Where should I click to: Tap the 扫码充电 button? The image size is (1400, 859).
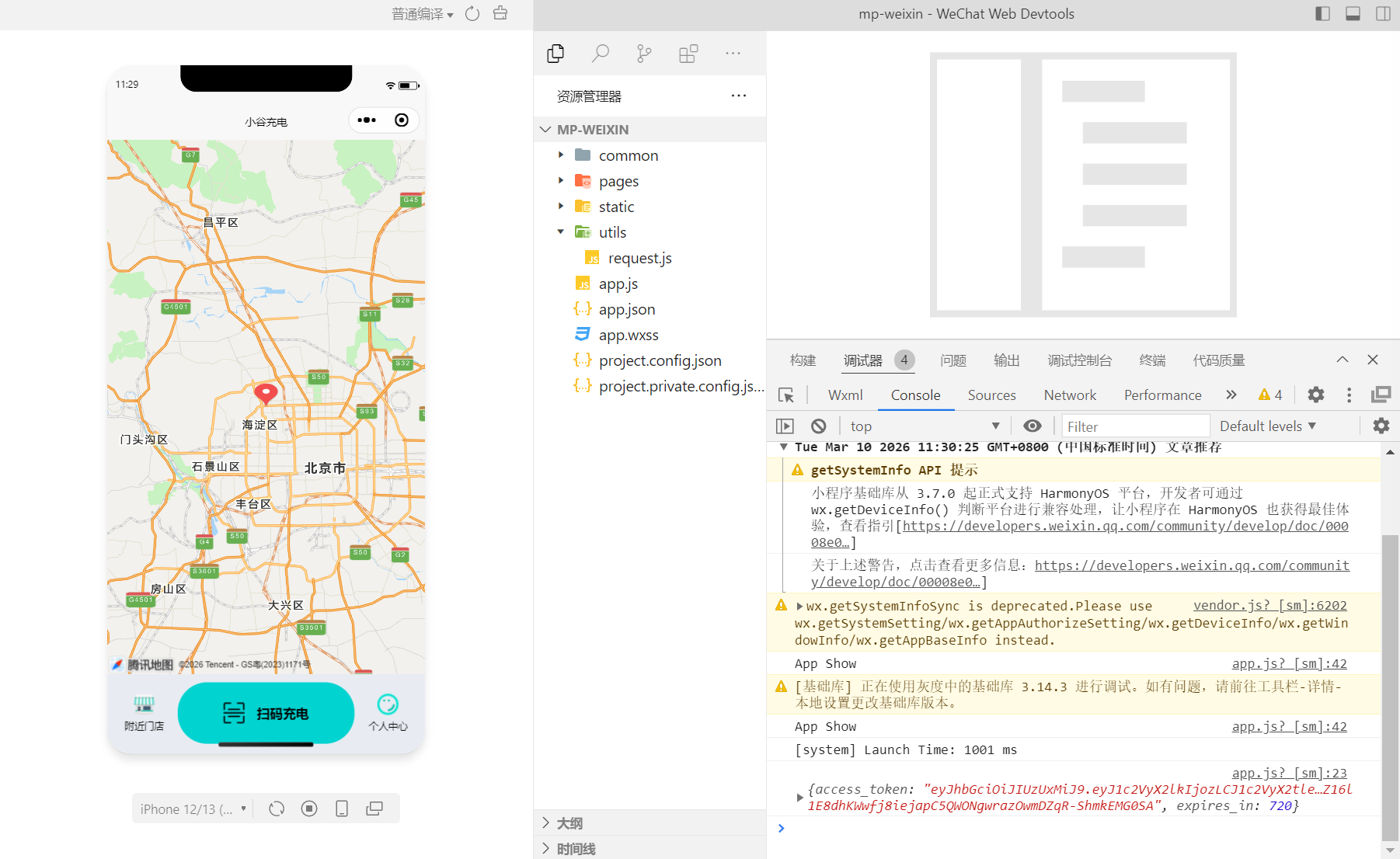pos(266,713)
